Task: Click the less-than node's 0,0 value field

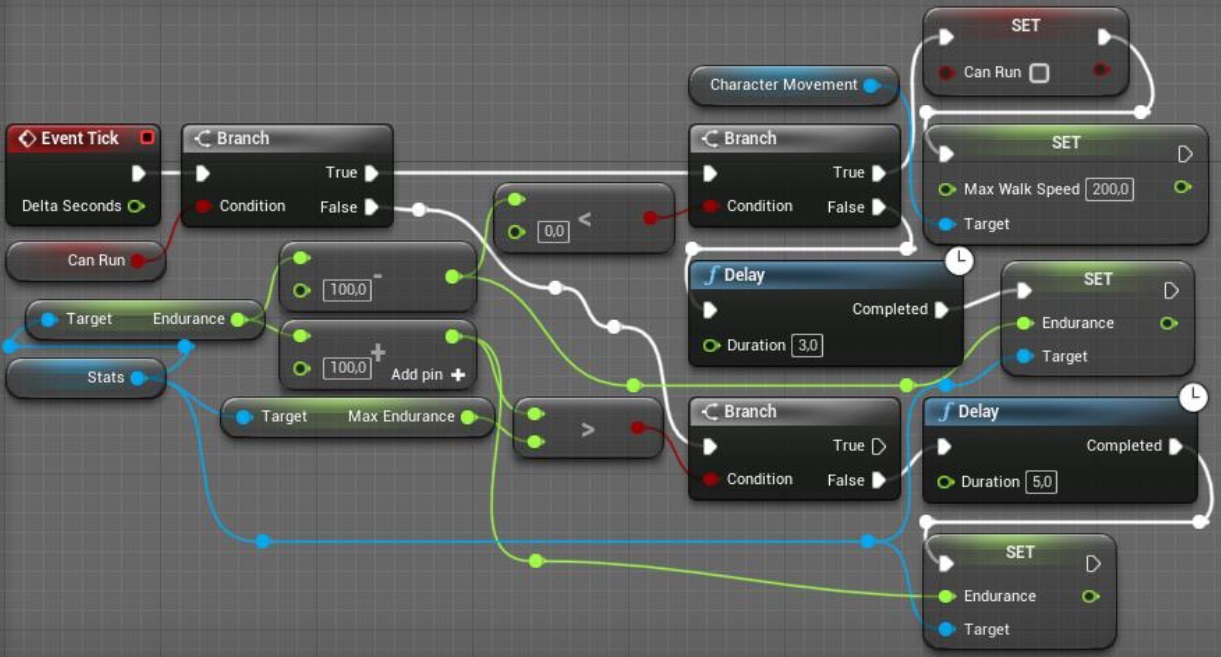Action: point(553,232)
